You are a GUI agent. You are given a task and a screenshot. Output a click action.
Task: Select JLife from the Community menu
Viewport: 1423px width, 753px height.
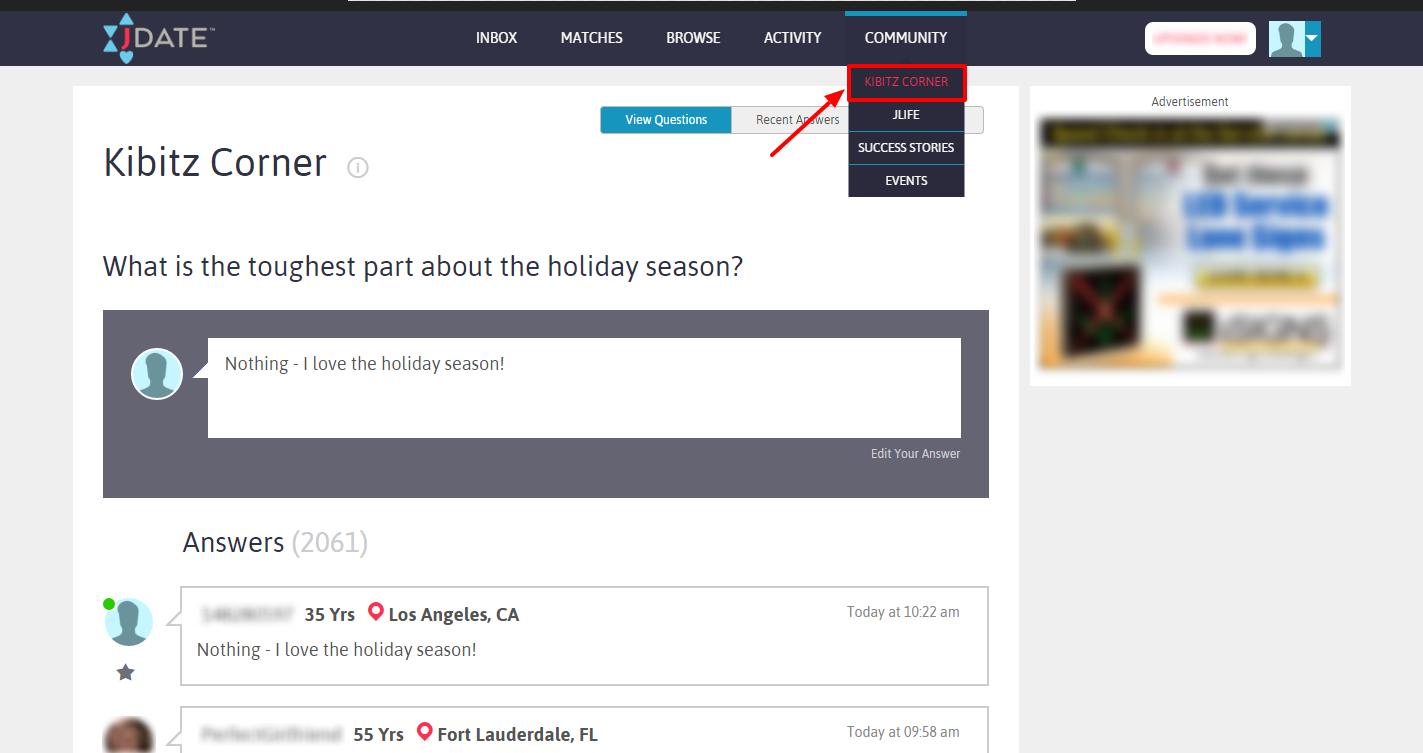906,115
